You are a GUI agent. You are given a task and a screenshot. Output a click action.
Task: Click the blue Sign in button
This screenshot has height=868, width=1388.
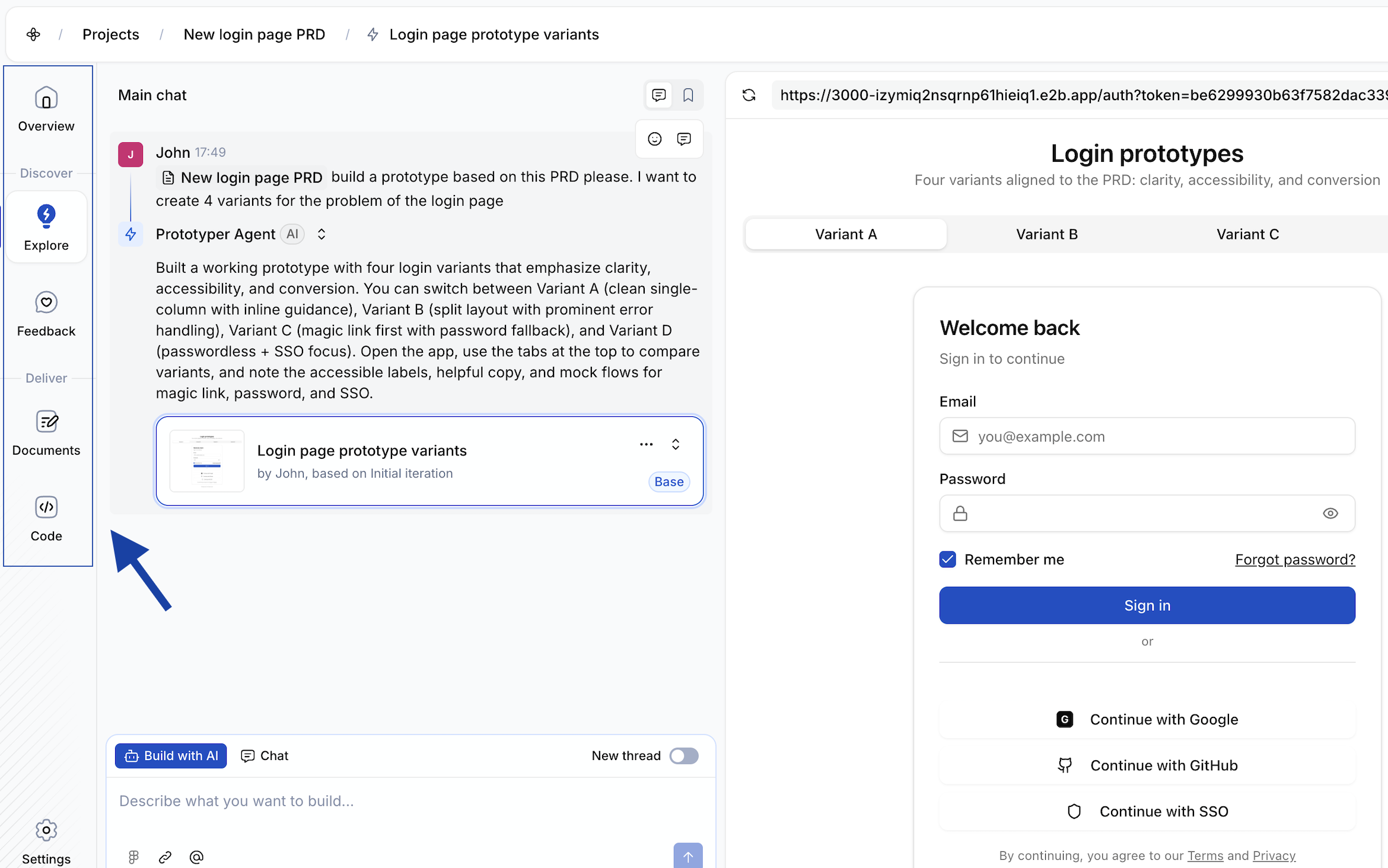(x=1147, y=605)
